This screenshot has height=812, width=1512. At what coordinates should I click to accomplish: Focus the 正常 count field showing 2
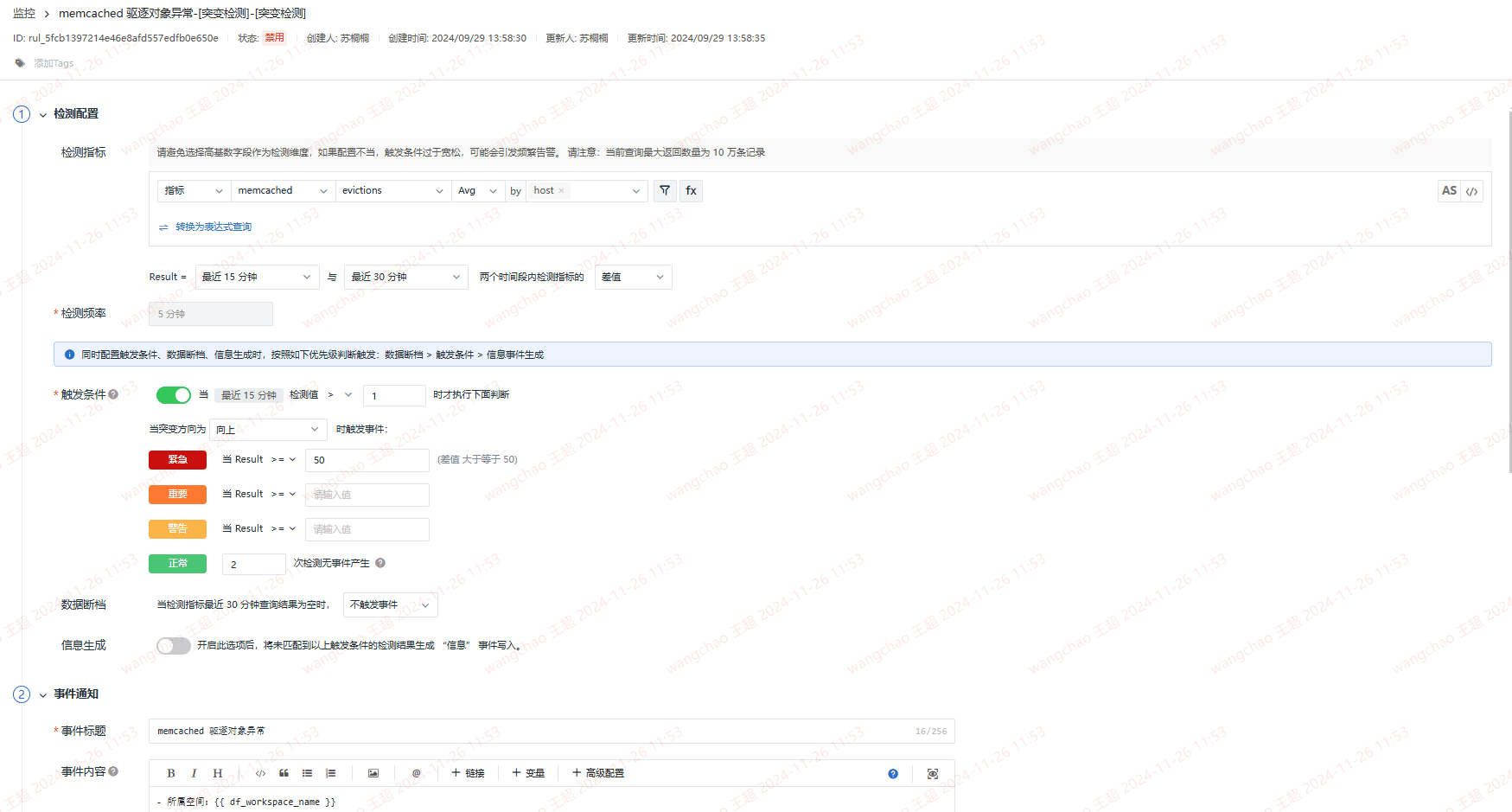(254, 564)
